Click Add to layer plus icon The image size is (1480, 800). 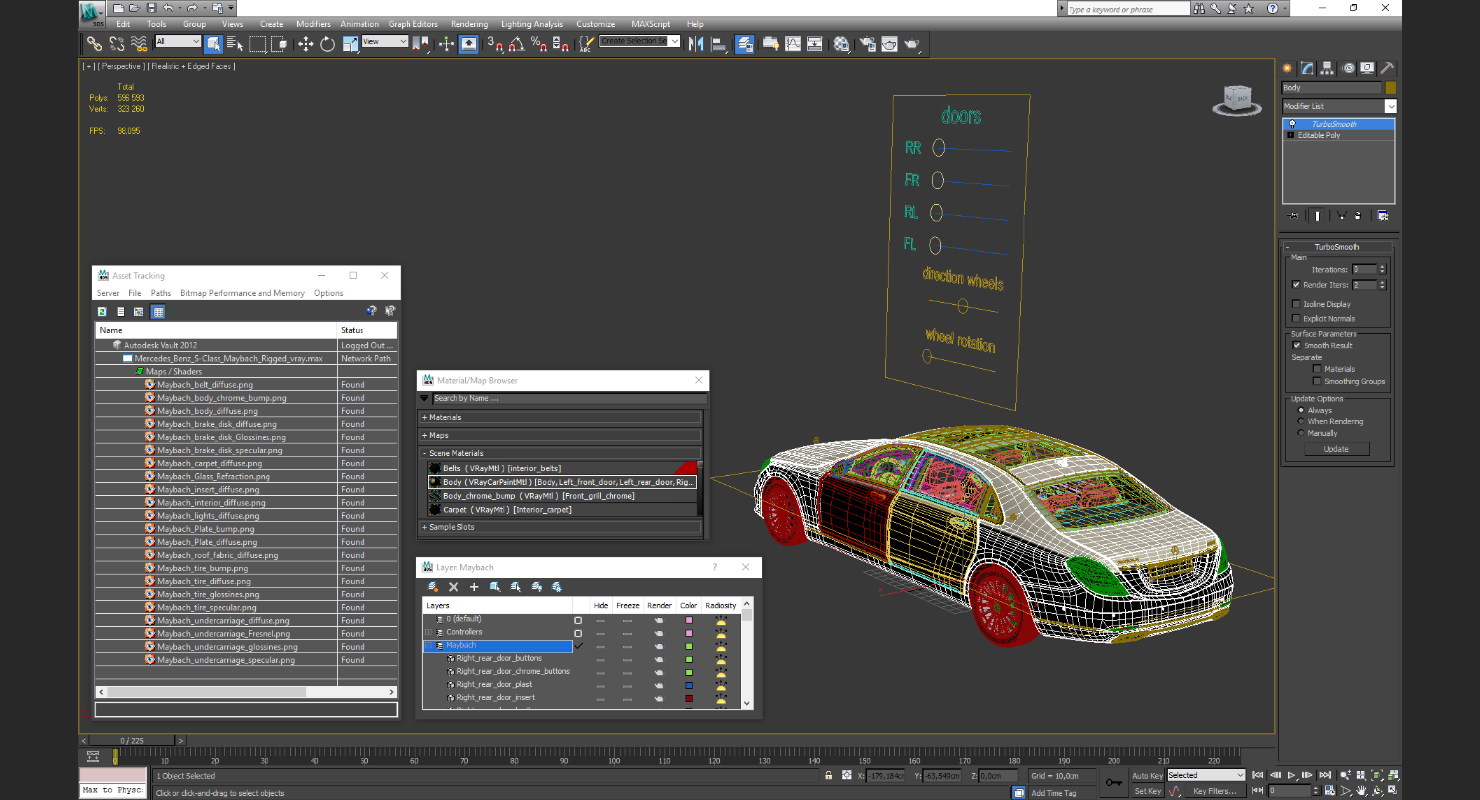point(474,587)
